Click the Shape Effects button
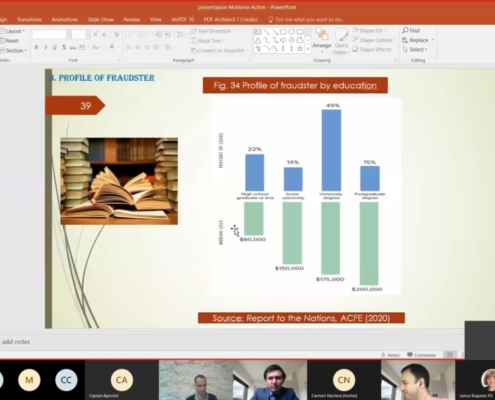Viewport: 495px width, 400px height. point(373,49)
